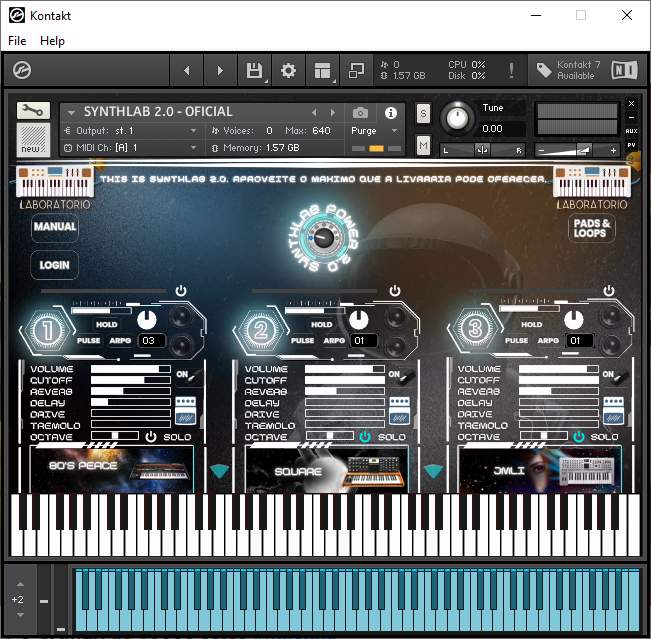651x639 pixels.
Task: Click the NI logo
Action: (624, 70)
